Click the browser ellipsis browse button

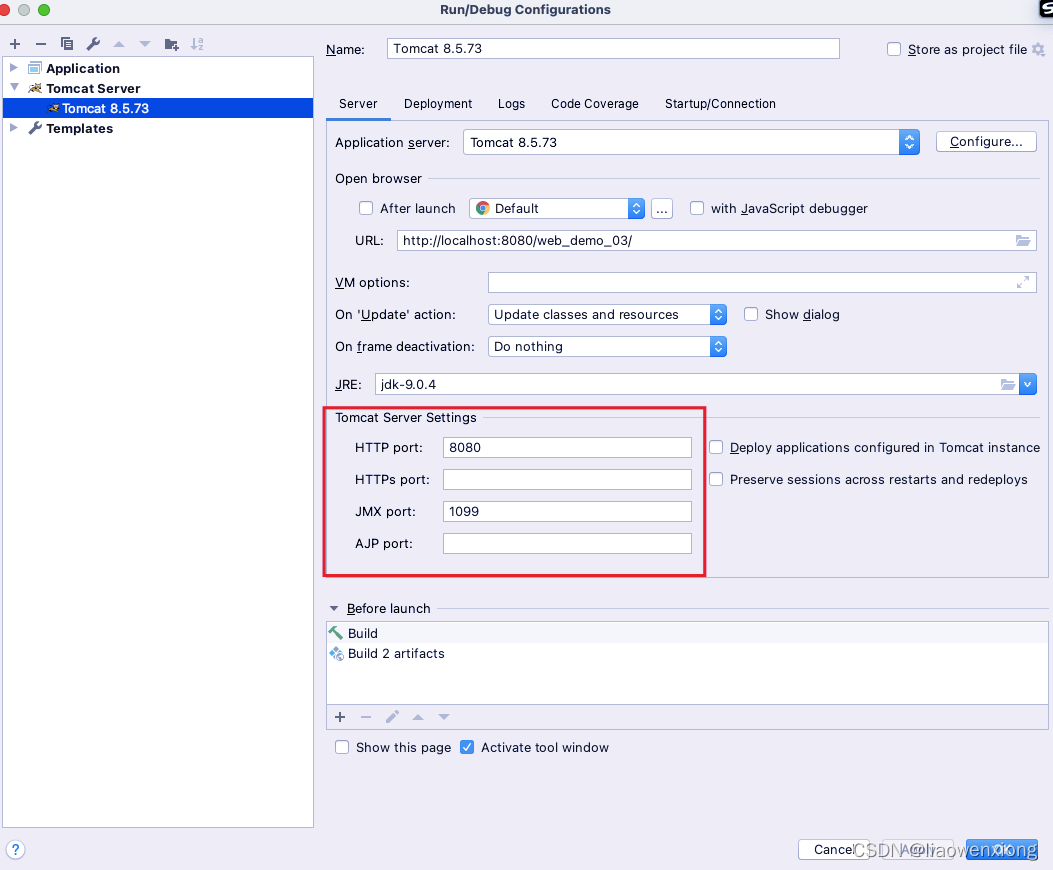[661, 209]
